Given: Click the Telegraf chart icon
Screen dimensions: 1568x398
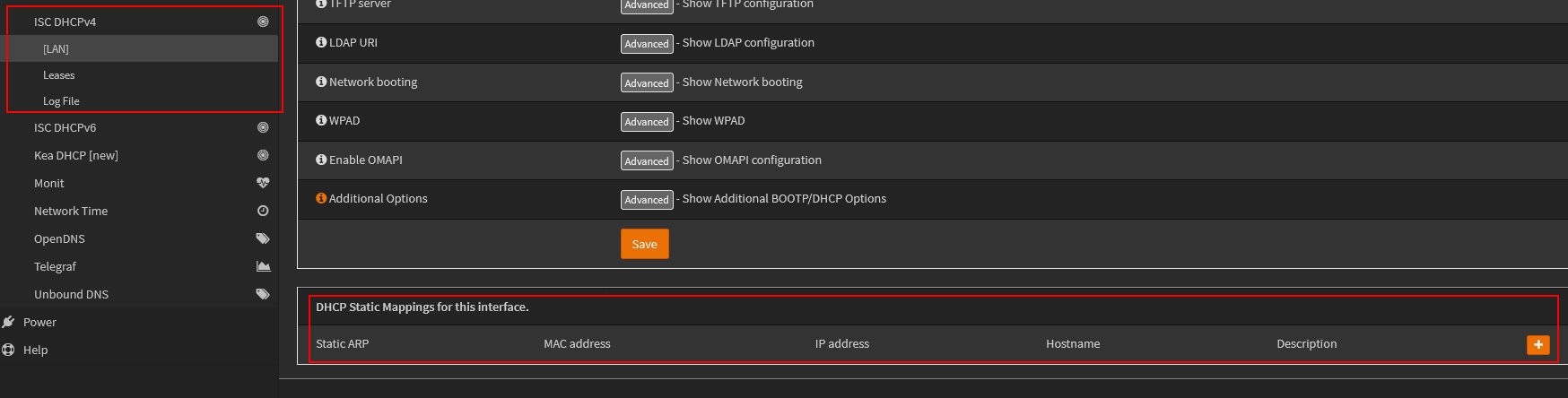Looking at the screenshot, I should (263, 266).
